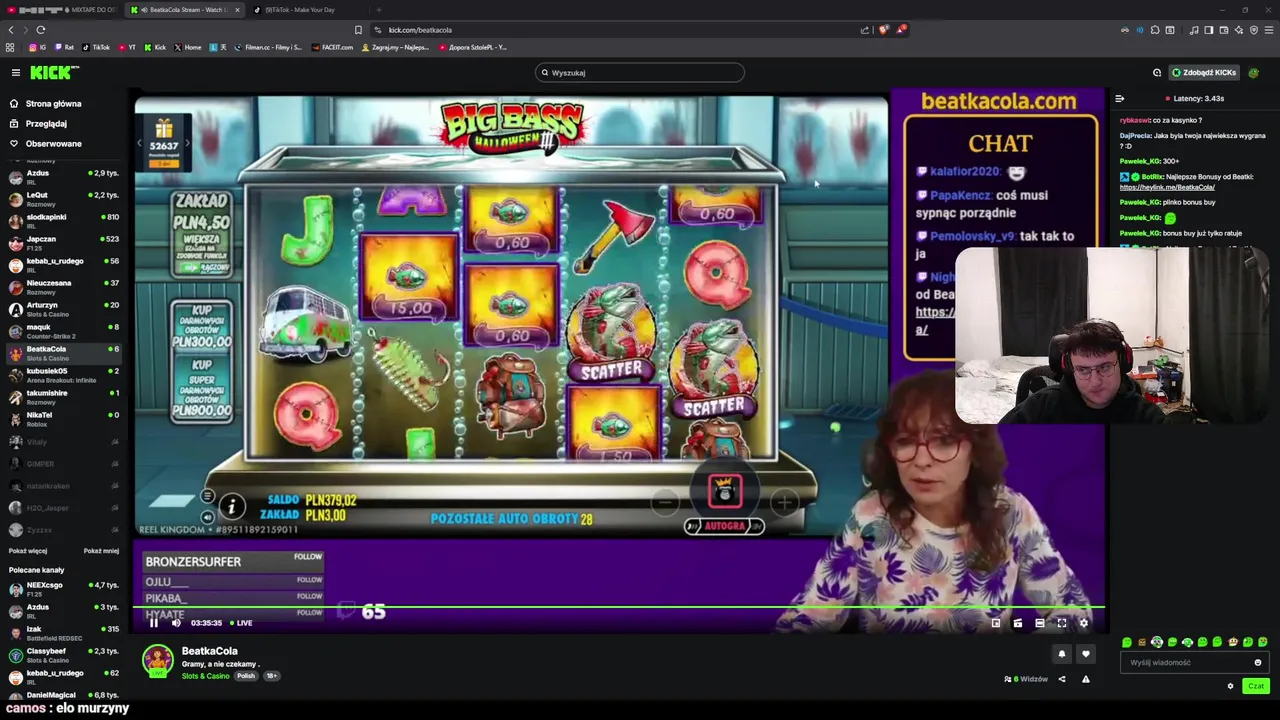Click Zdobądź KICKs button
This screenshot has height=720, width=1280.
tap(1204, 72)
